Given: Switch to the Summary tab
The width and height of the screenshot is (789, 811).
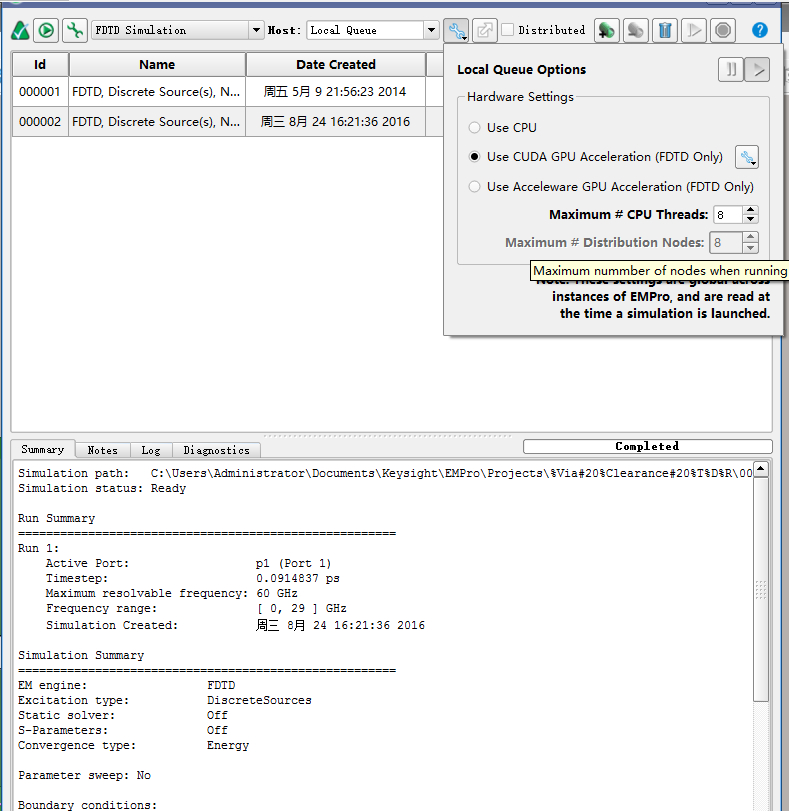Looking at the screenshot, I should 43,449.
